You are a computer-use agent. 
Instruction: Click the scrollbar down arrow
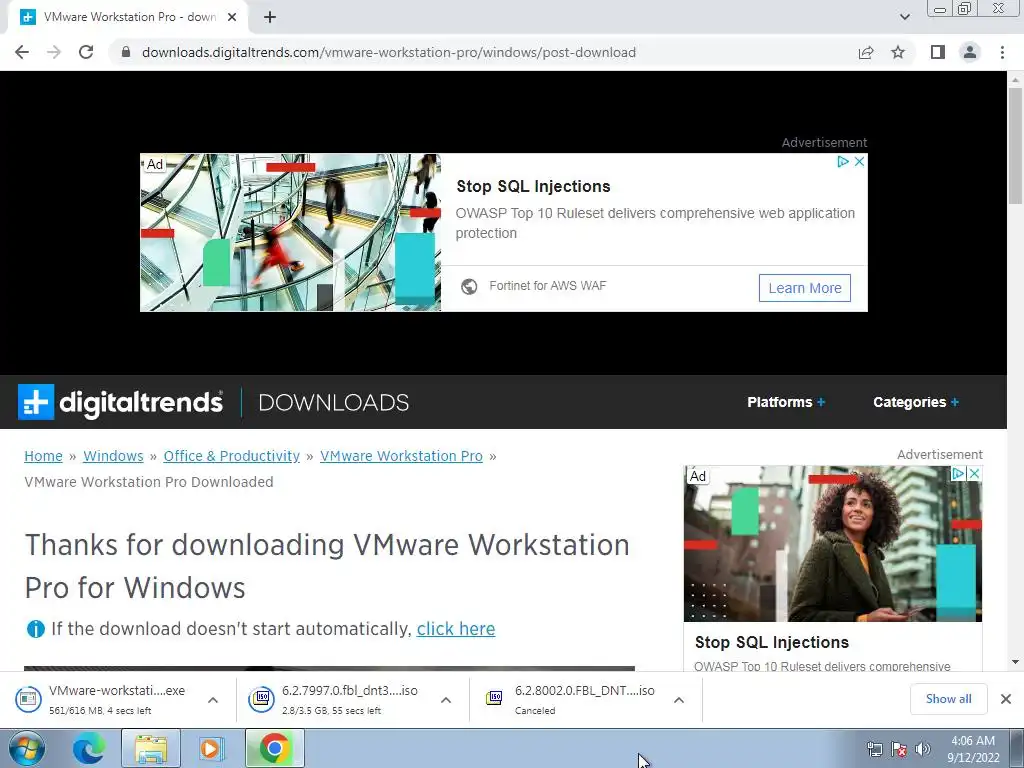pyautogui.click(x=1015, y=662)
